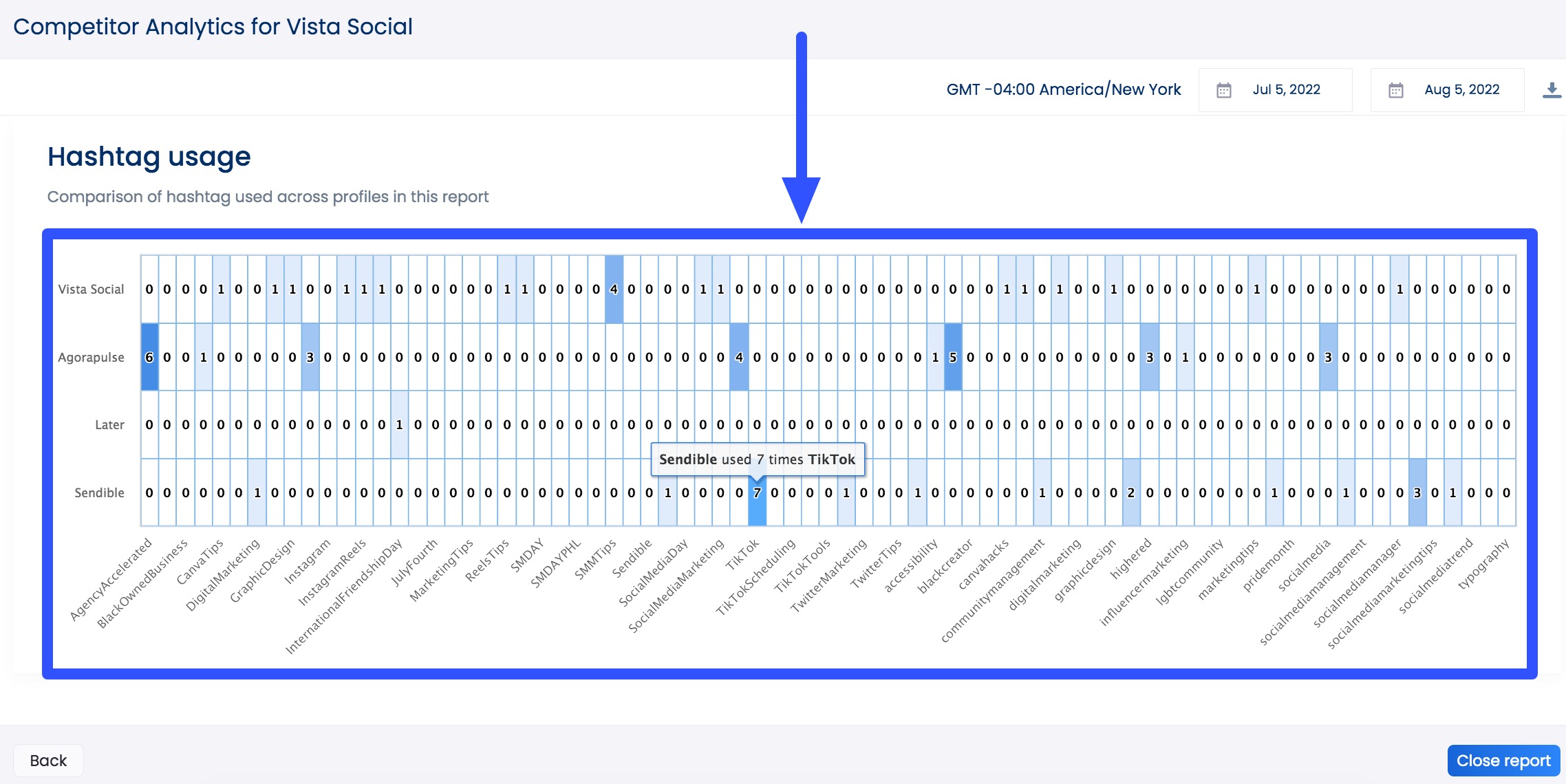Viewport: 1566px width, 784px height.
Task: Click Vista Social's SMMTips cell showing 4
Action: pos(612,289)
